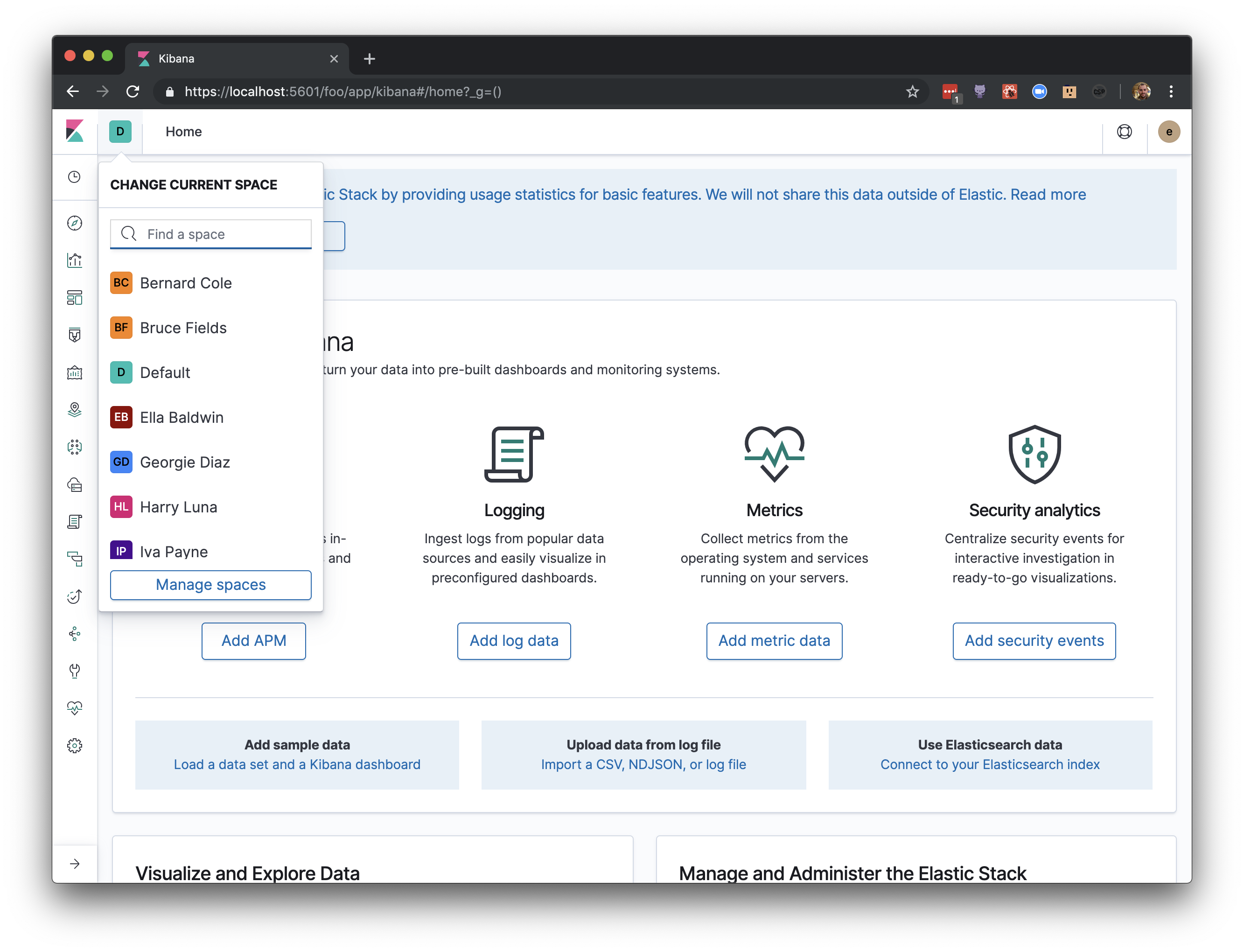Focus the Find a space search field
This screenshot has width=1244, height=952.
pyautogui.click(x=211, y=234)
